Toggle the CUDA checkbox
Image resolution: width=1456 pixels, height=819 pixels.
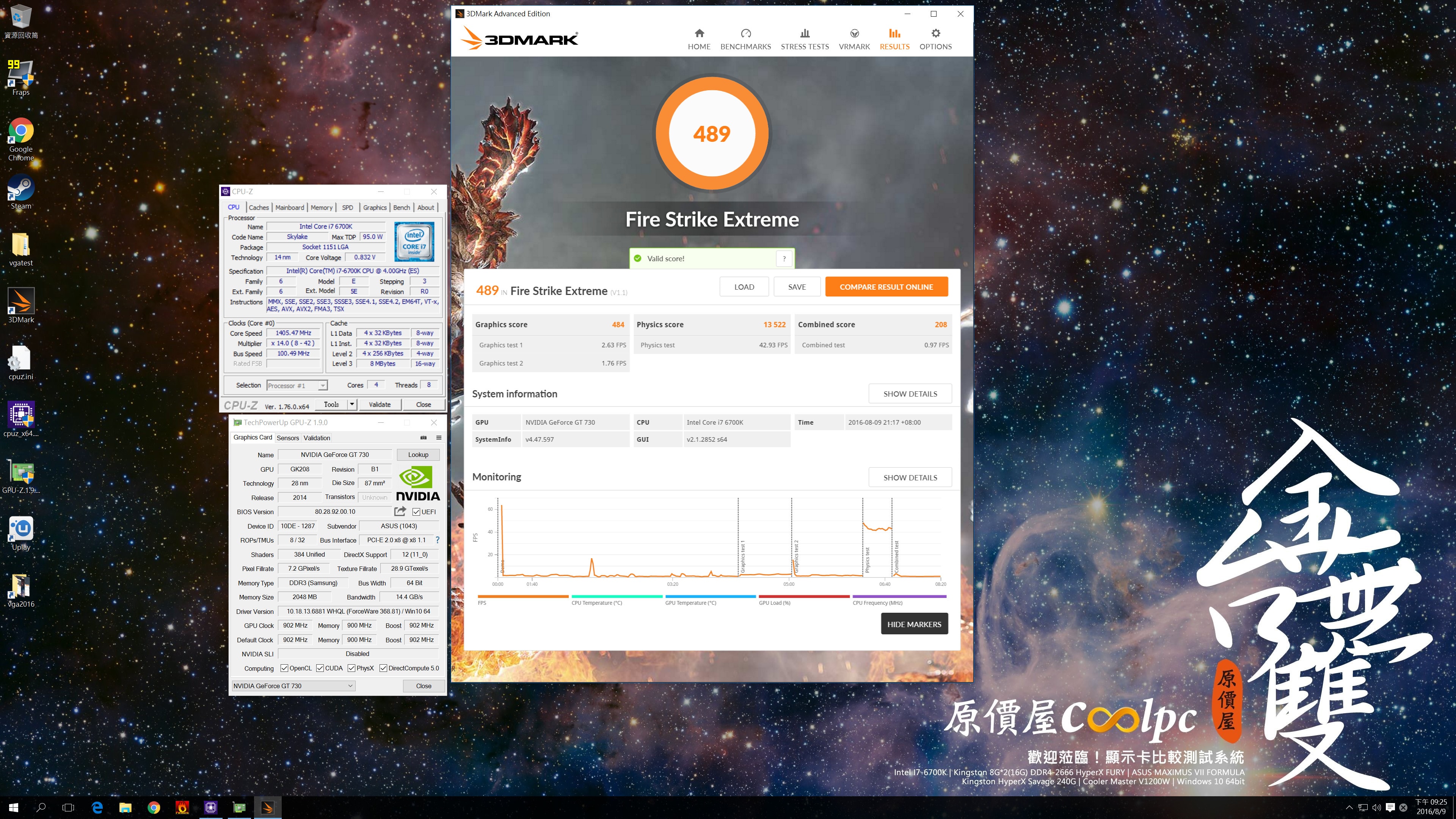click(320, 668)
